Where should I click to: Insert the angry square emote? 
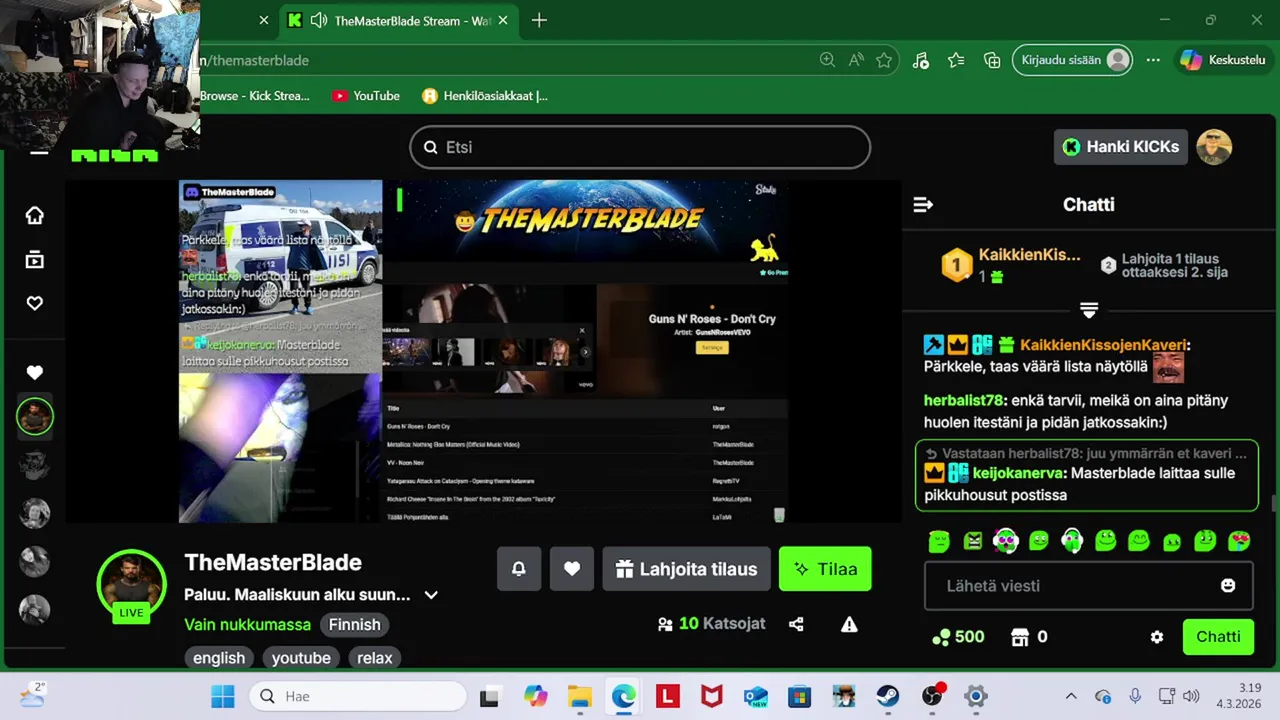click(972, 541)
